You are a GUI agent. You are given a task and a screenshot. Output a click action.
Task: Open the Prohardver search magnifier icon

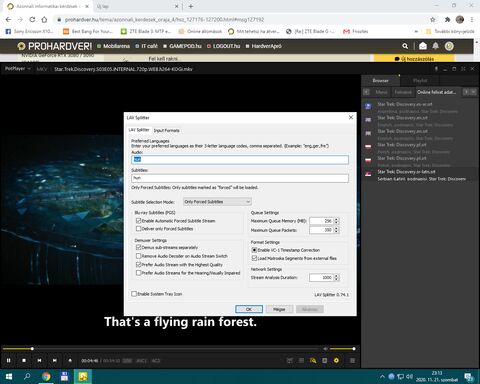pyautogui.click(x=405, y=46)
